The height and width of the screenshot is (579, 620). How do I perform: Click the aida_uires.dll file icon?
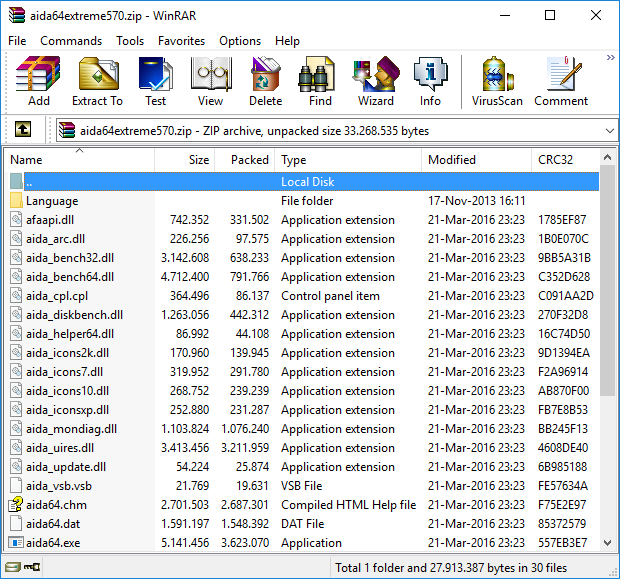pyautogui.click(x=16, y=447)
